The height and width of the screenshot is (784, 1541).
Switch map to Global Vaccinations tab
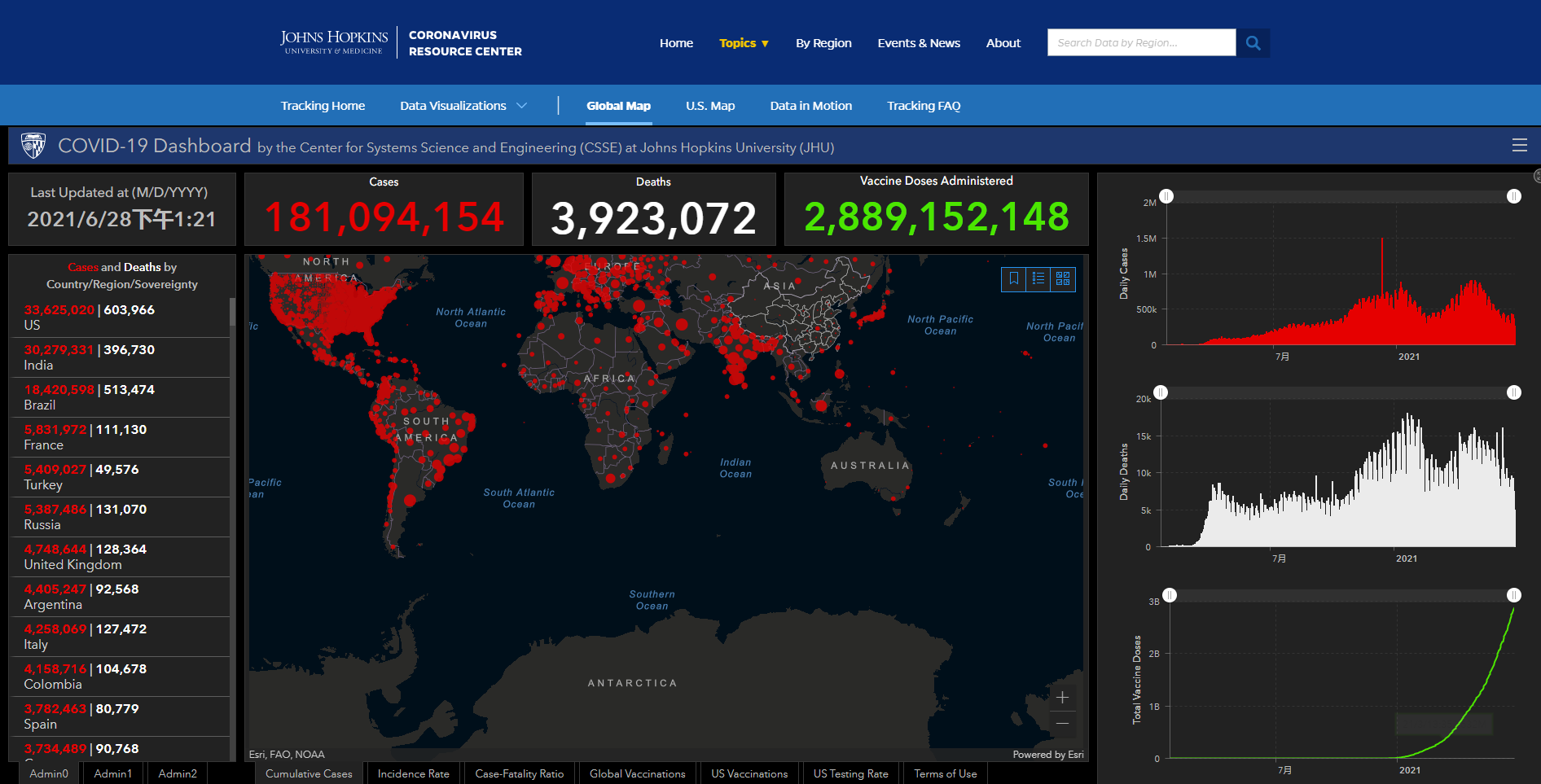(x=638, y=773)
